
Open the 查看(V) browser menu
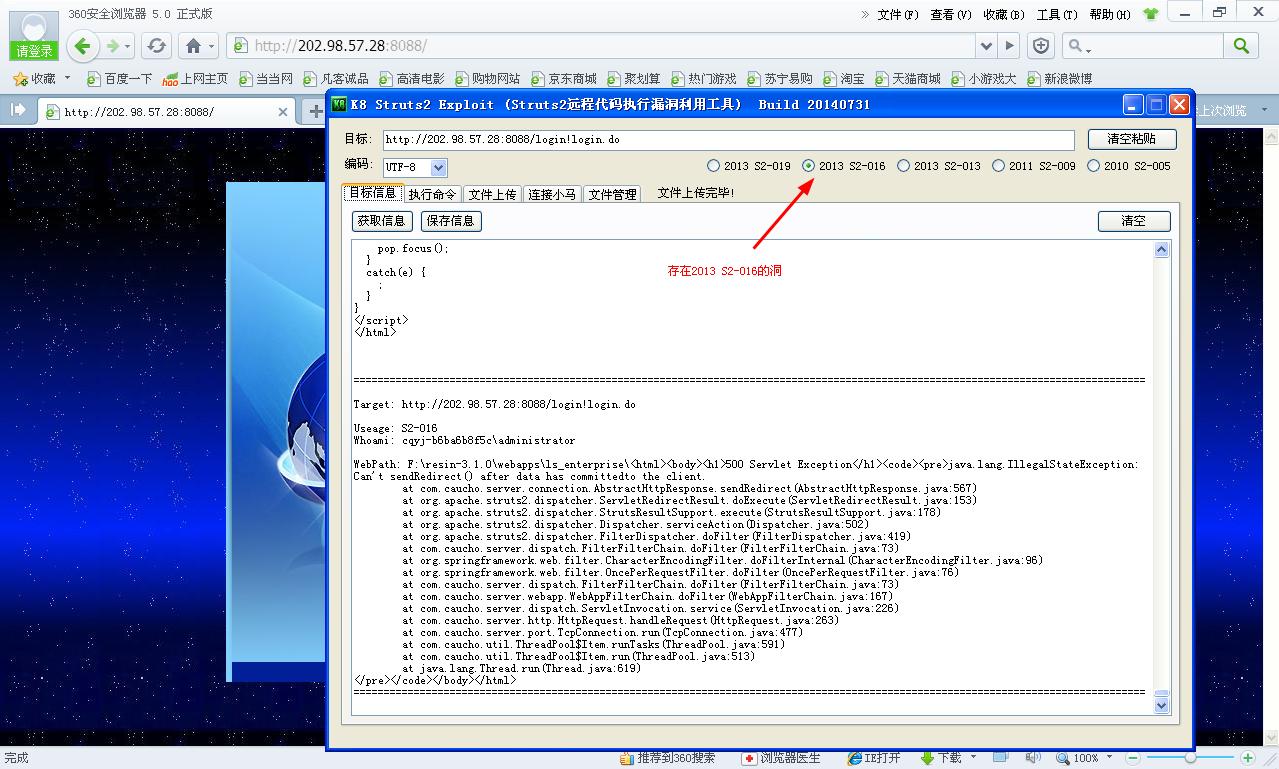[951, 14]
